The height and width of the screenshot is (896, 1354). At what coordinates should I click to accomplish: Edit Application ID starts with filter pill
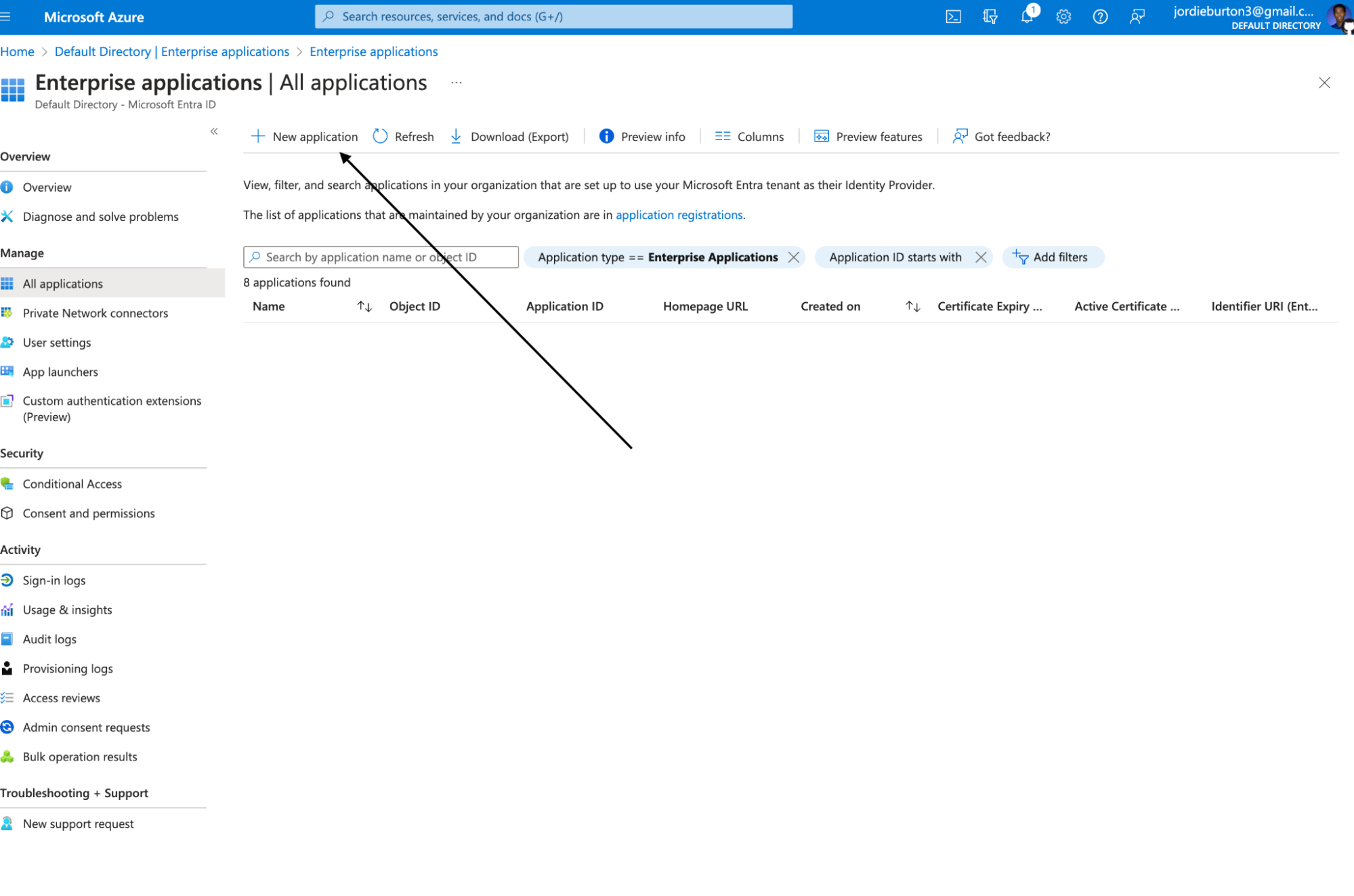895,257
